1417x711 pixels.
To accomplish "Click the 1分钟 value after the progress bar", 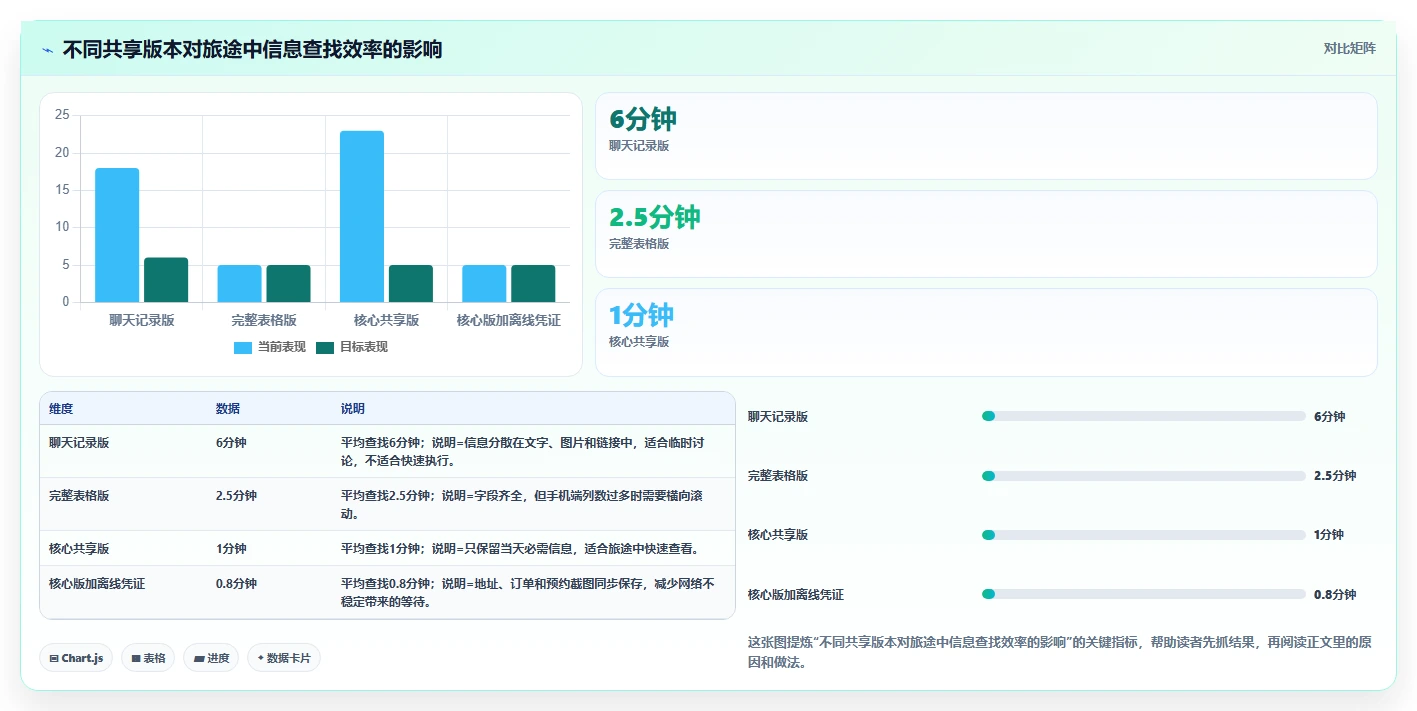I will click(x=1329, y=535).
